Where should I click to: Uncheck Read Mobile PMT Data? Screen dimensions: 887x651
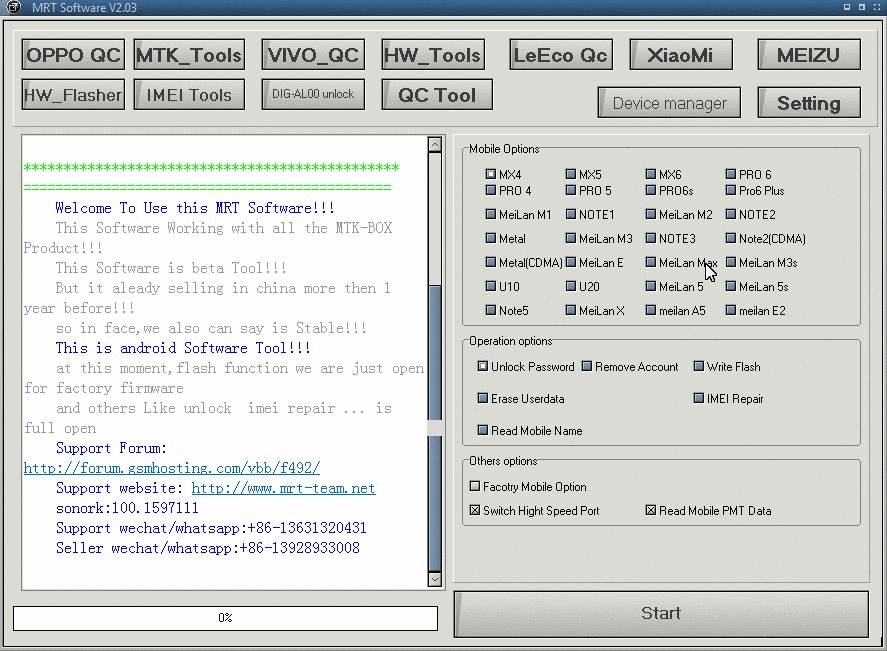point(651,511)
